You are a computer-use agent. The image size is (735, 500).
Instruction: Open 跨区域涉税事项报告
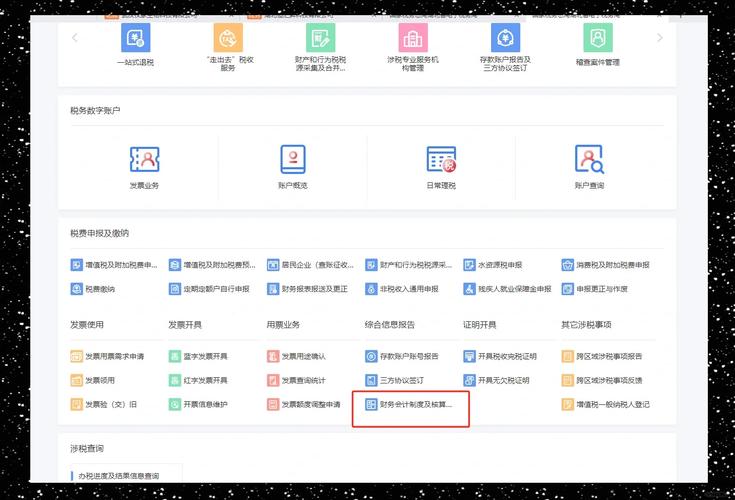point(602,356)
